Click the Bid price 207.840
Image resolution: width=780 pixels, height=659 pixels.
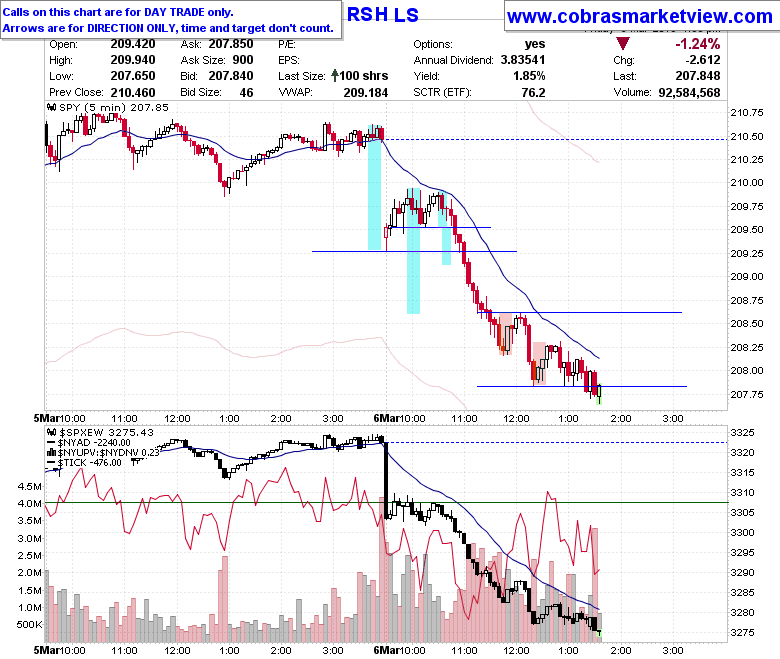click(231, 76)
